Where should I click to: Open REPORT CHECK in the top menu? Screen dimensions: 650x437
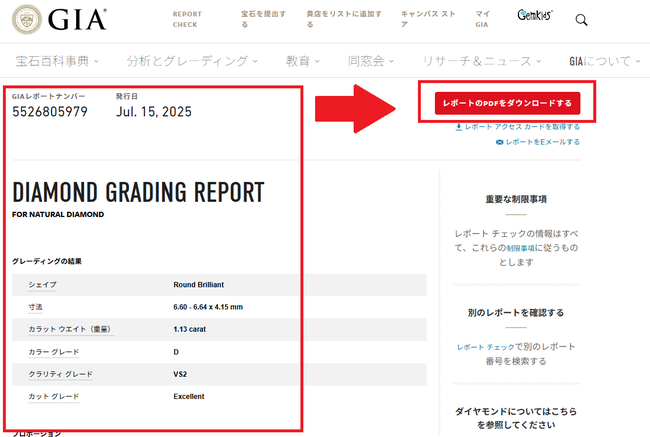tap(187, 19)
